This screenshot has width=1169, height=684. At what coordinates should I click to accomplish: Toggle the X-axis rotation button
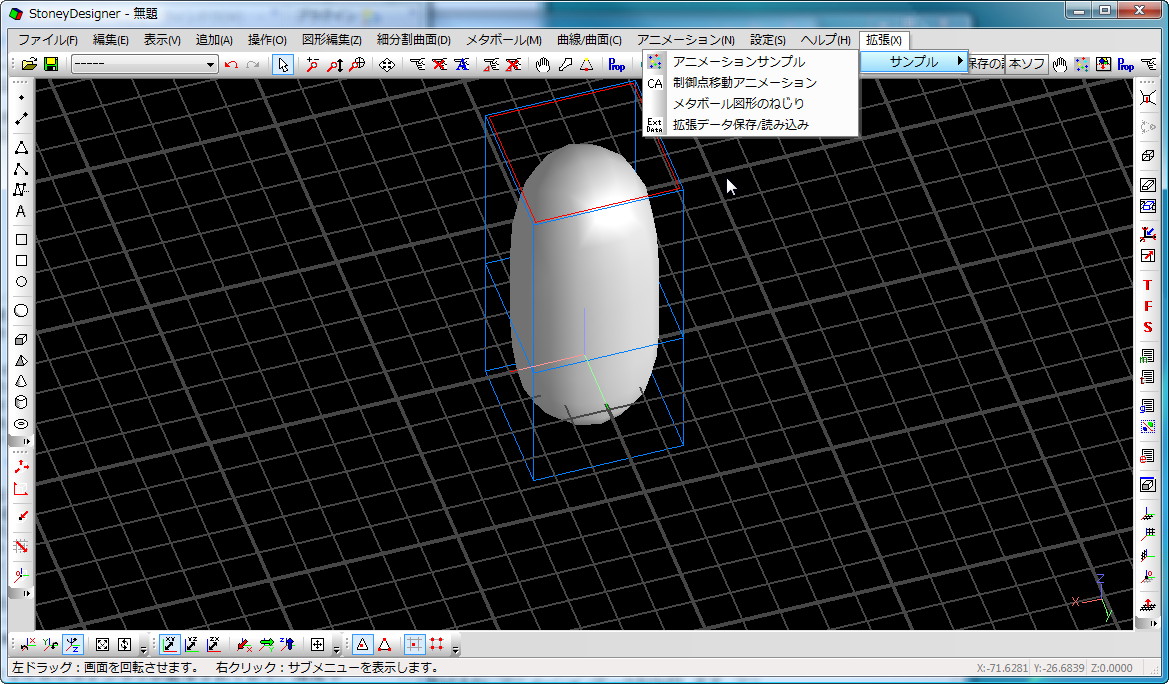pos(28,644)
